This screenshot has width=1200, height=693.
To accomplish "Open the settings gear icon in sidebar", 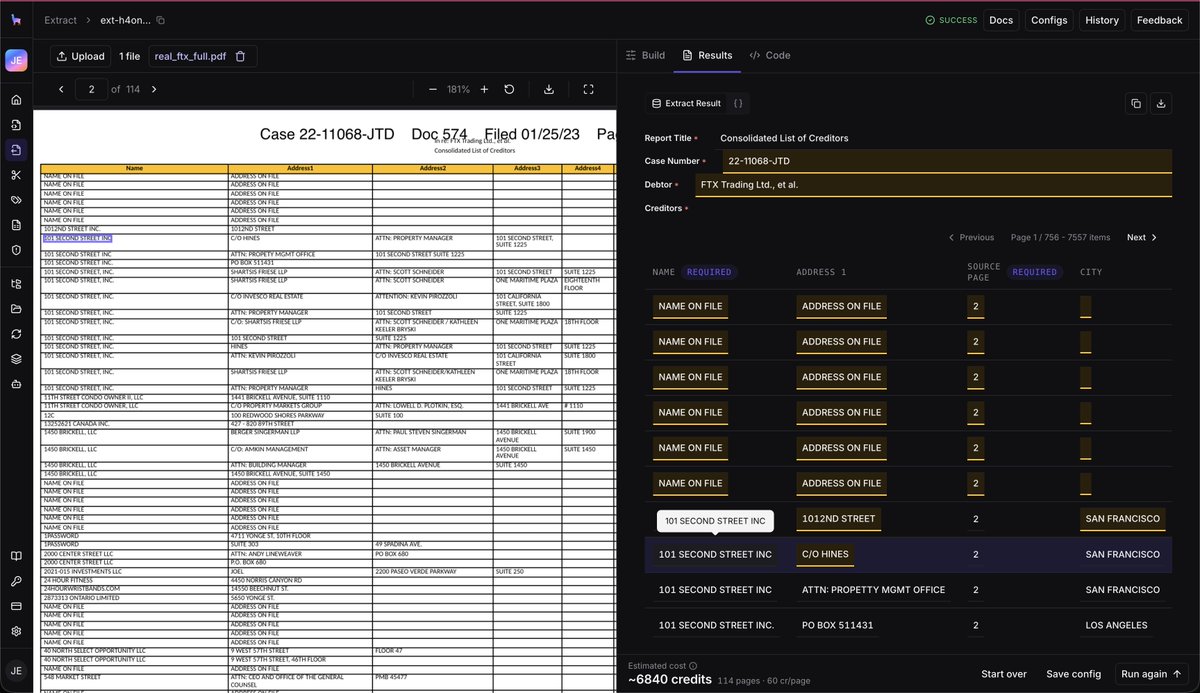I will [x=16, y=632].
